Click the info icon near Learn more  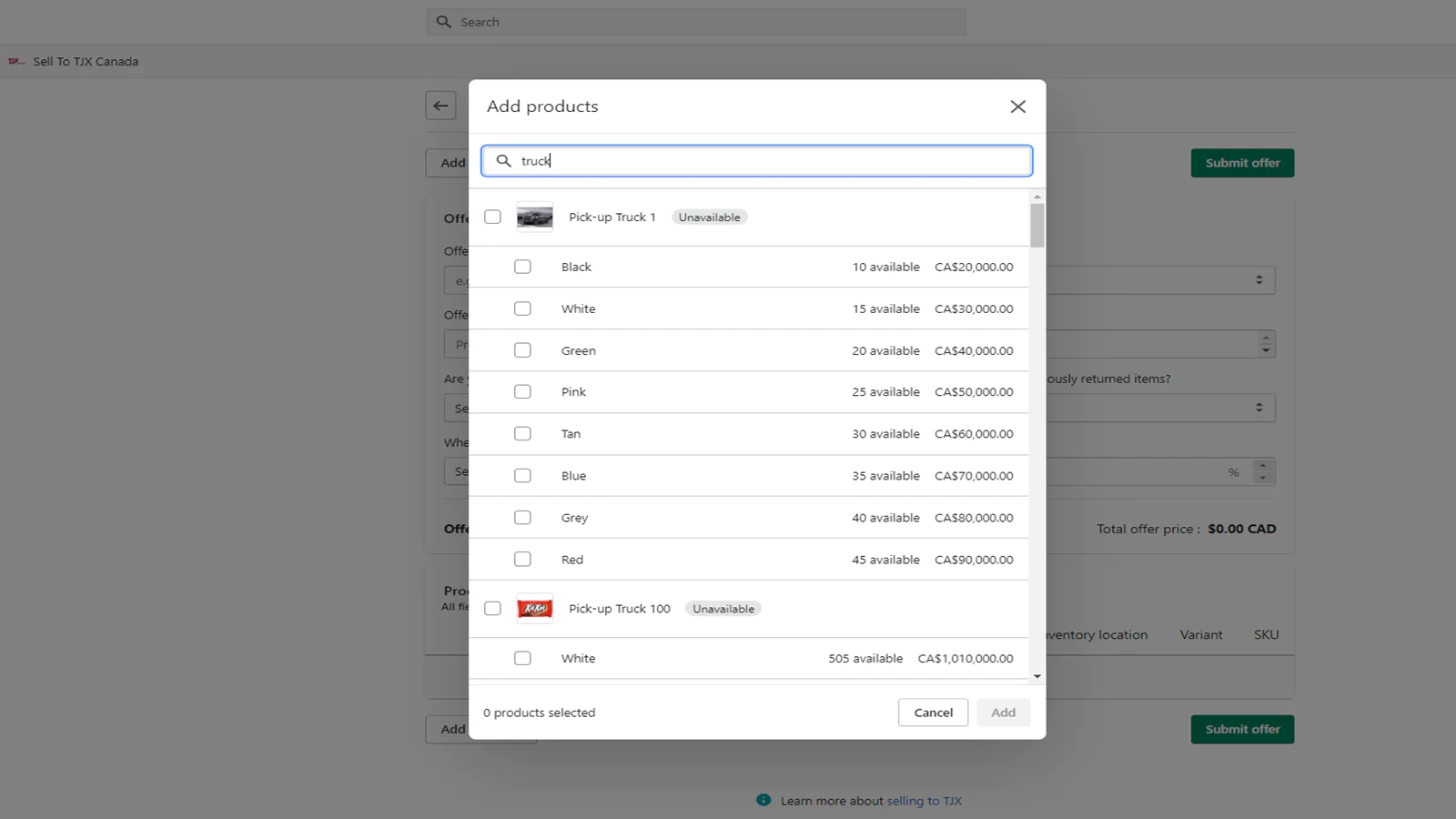[x=763, y=800]
